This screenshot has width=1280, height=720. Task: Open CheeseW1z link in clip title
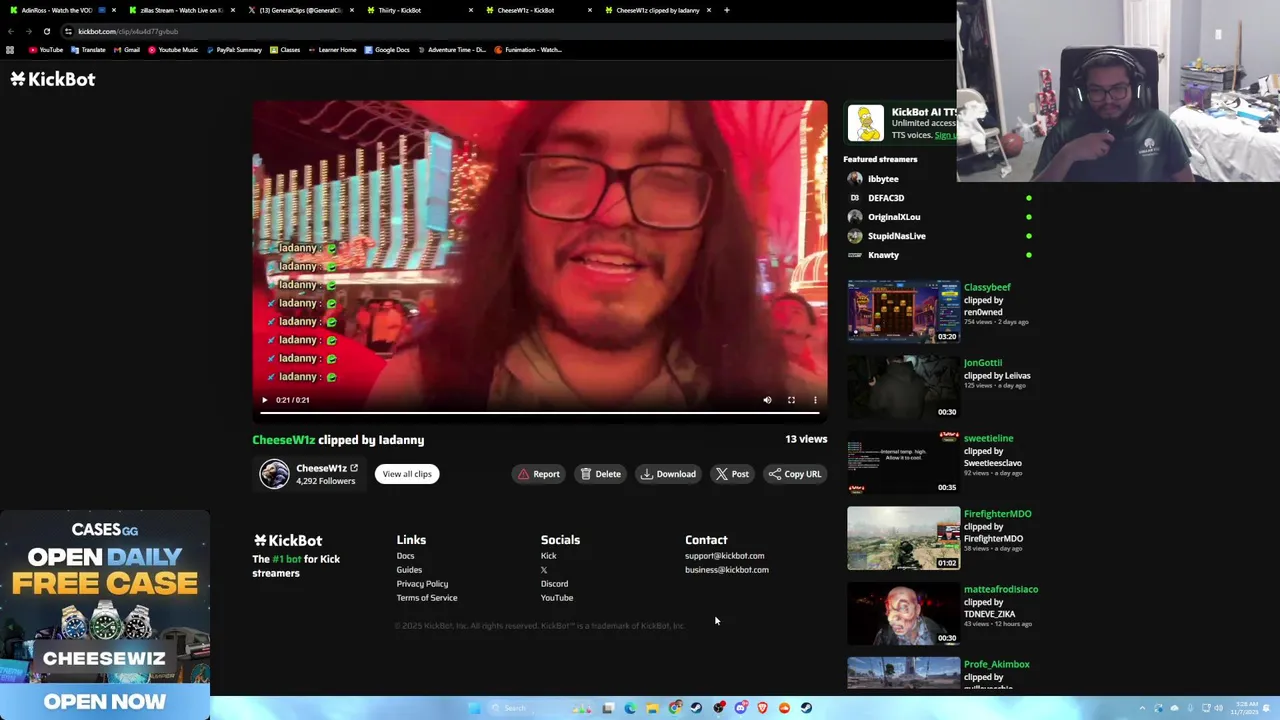tap(283, 440)
